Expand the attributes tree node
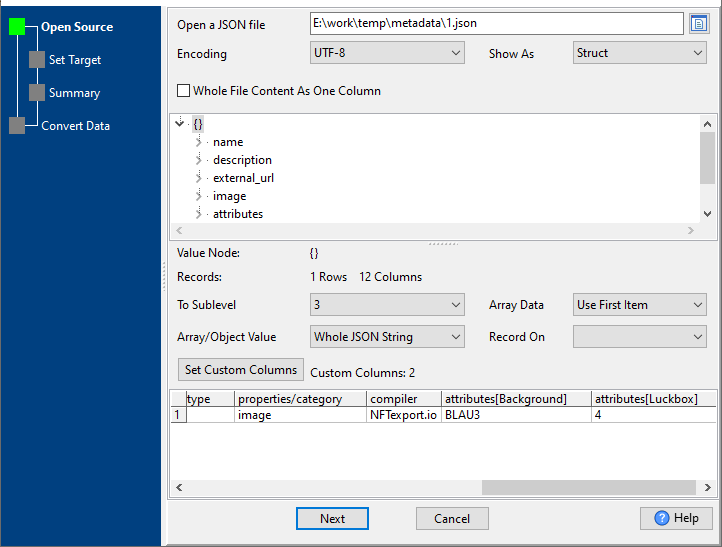The width and height of the screenshot is (722, 547). [199, 214]
